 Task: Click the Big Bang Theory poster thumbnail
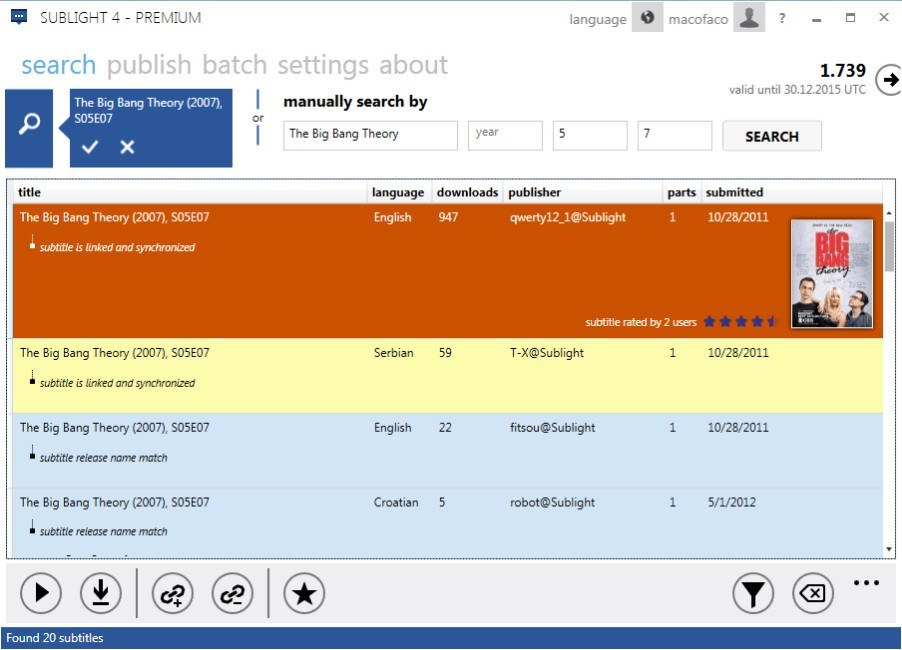tap(831, 273)
